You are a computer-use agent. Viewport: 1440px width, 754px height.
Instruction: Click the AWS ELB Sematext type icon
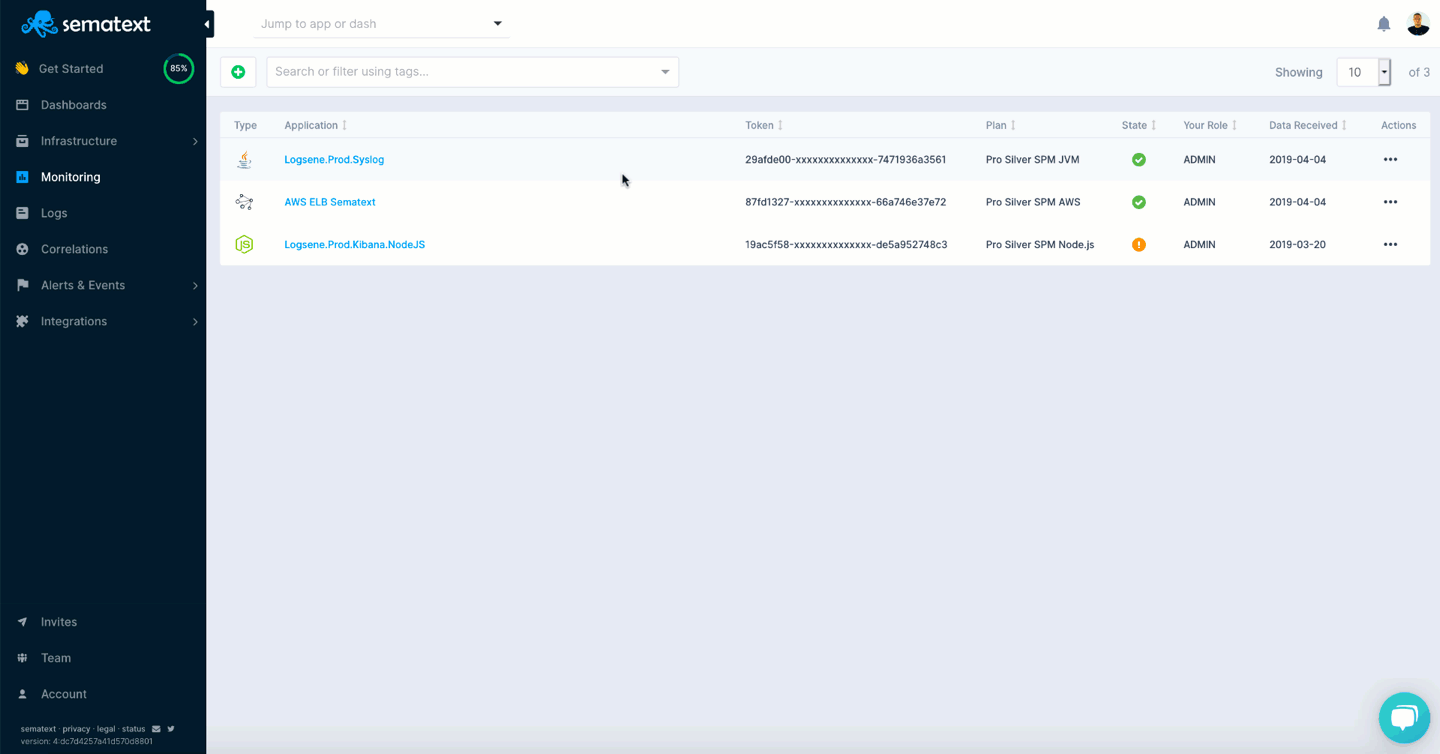click(244, 202)
